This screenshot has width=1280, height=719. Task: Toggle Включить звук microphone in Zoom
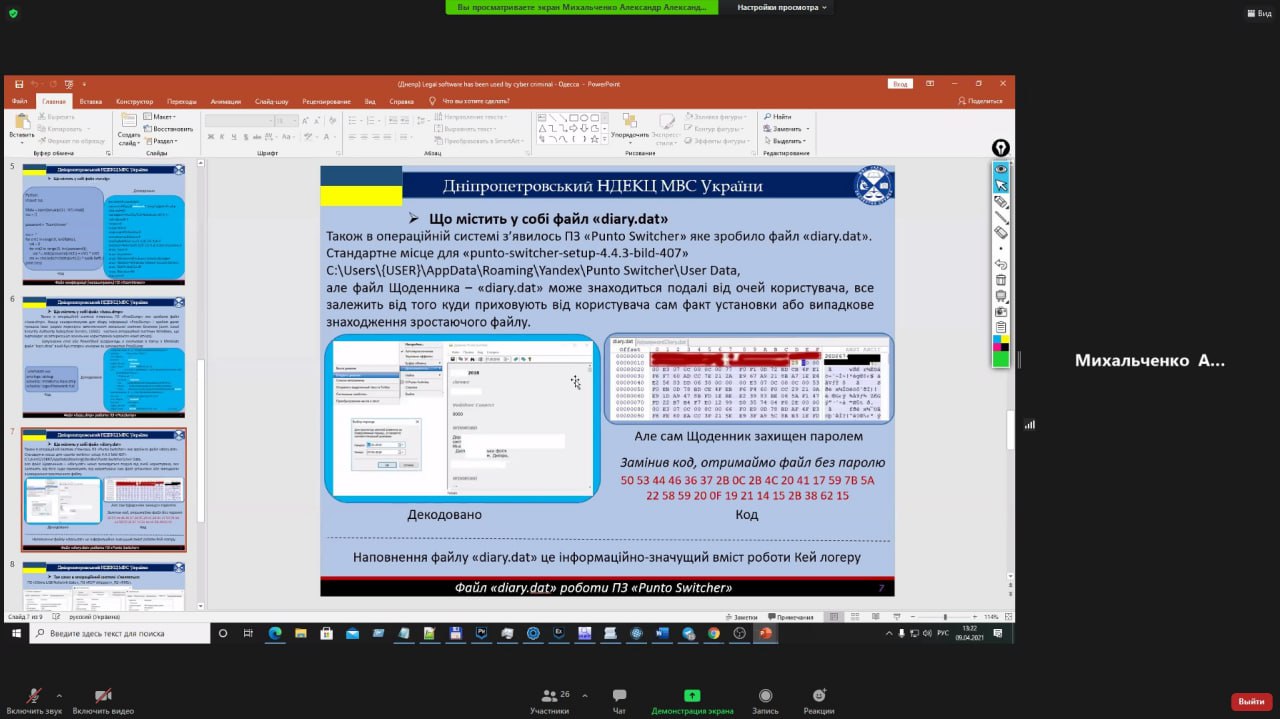(x=34, y=701)
